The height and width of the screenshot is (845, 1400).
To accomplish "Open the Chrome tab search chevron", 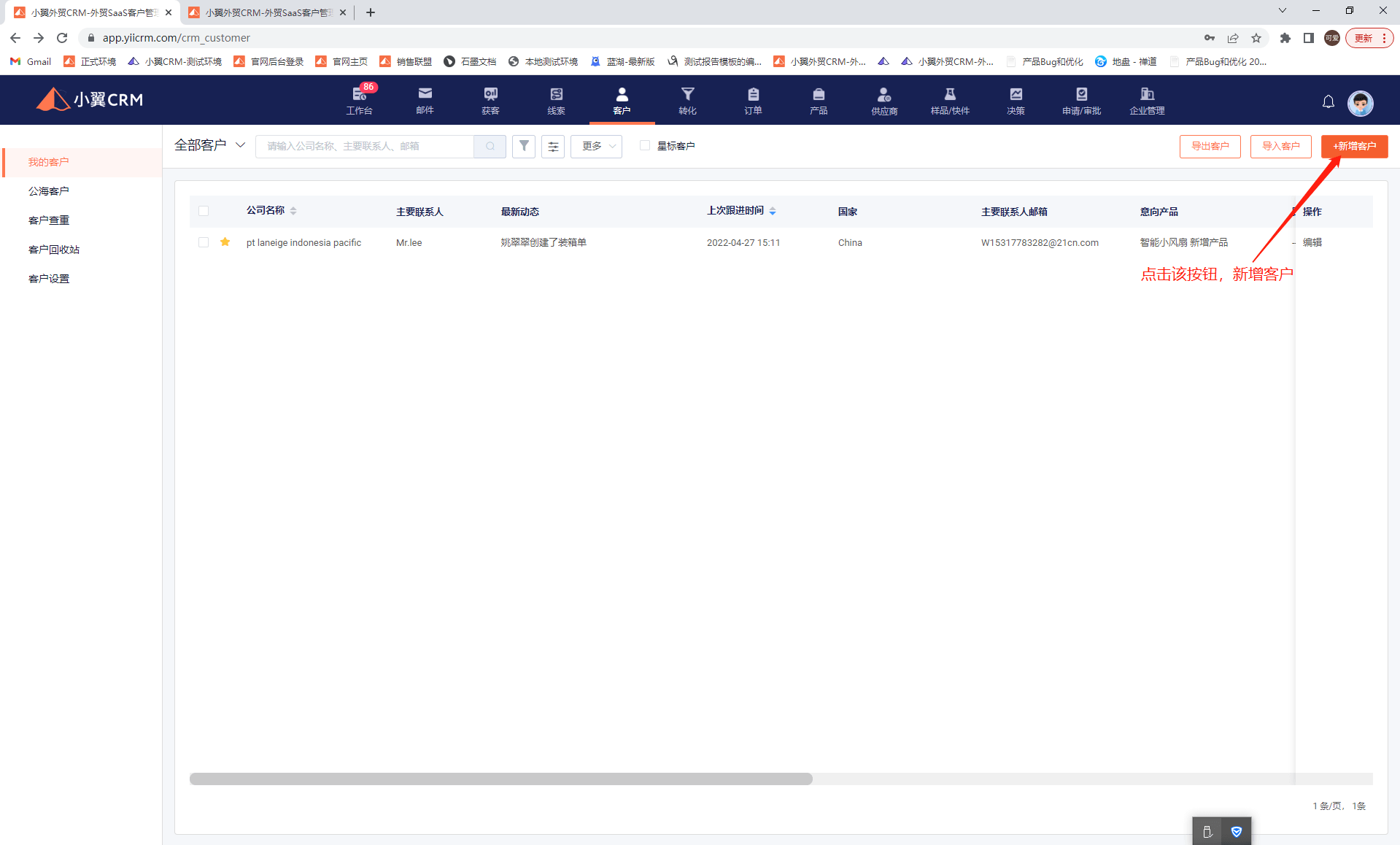I will click(x=1283, y=11).
